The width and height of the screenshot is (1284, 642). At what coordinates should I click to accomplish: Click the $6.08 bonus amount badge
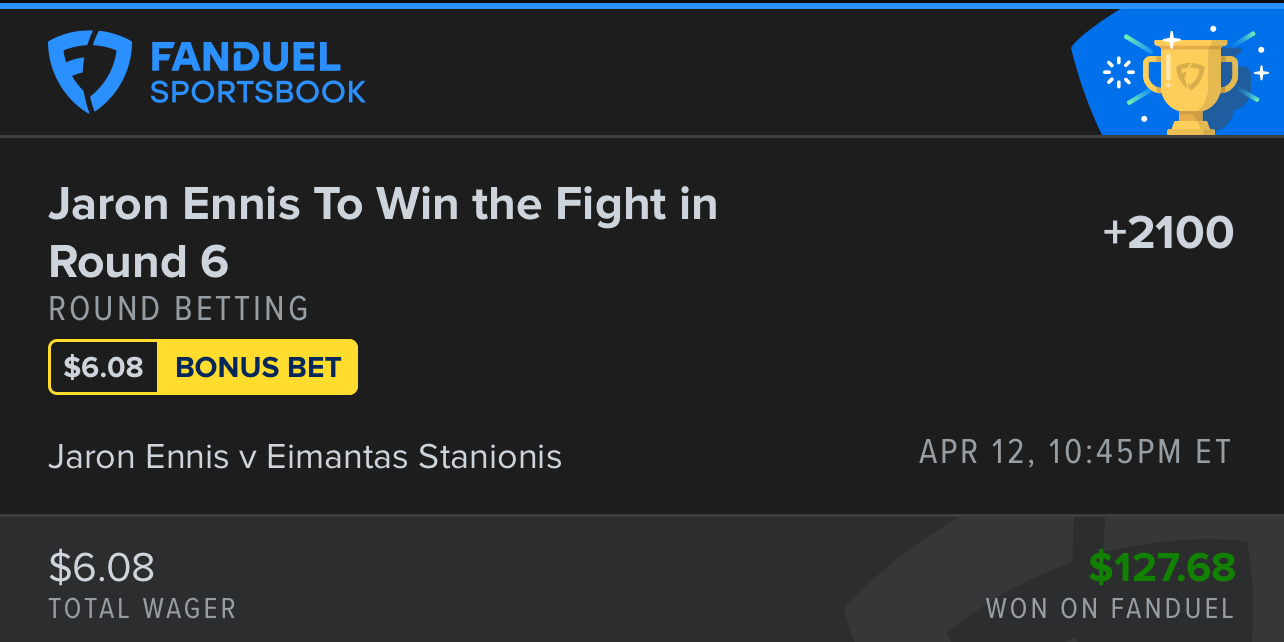103,367
